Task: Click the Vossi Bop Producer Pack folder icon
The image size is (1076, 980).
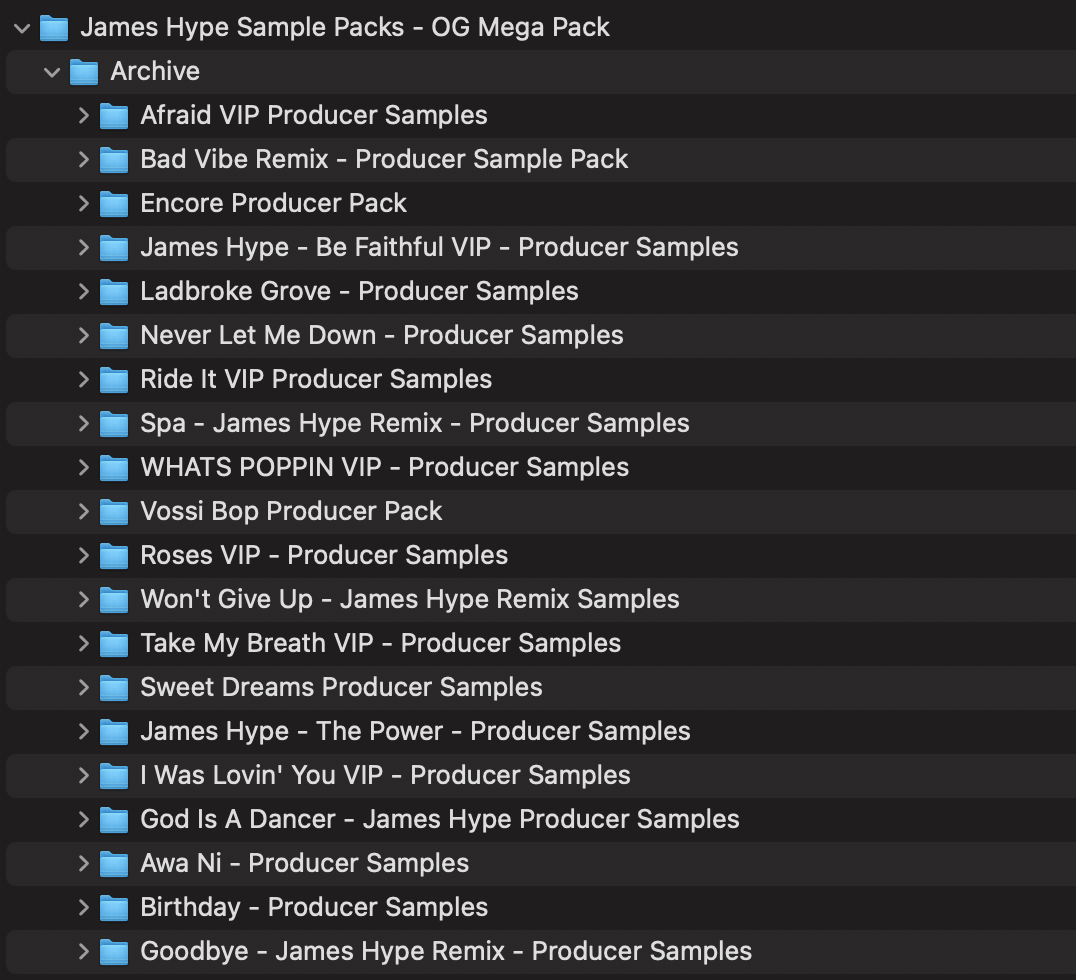Action: tap(114, 511)
